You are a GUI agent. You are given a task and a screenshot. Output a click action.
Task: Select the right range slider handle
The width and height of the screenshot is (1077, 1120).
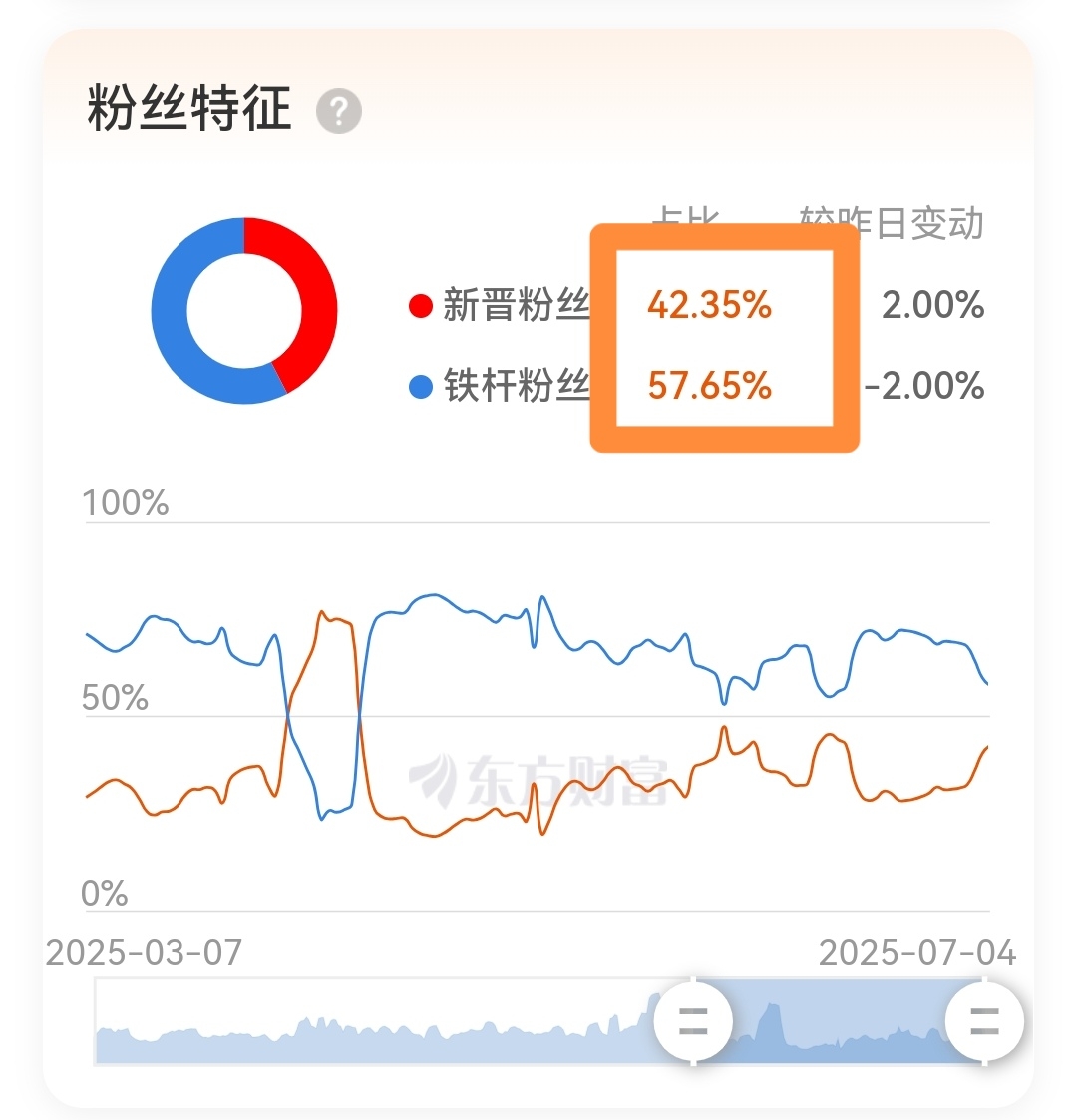(x=984, y=1020)
